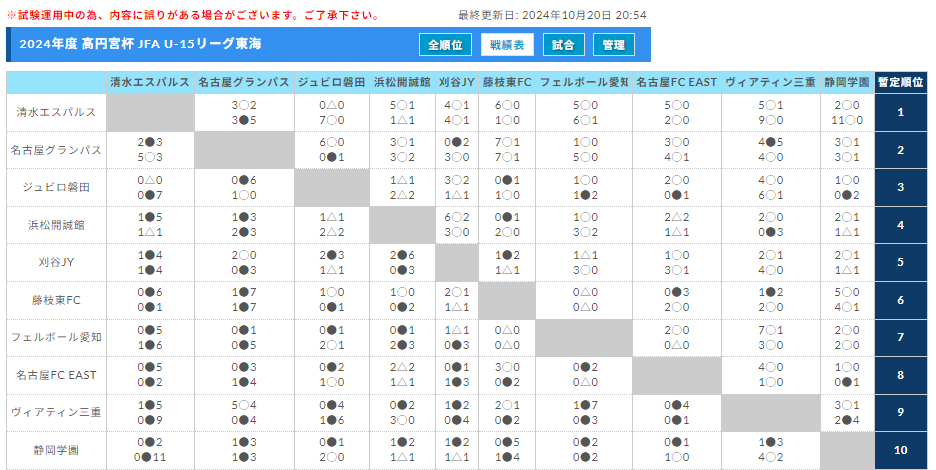Click 浜松開誠館 vs 刈谷JY result cell

click(457, 225)
